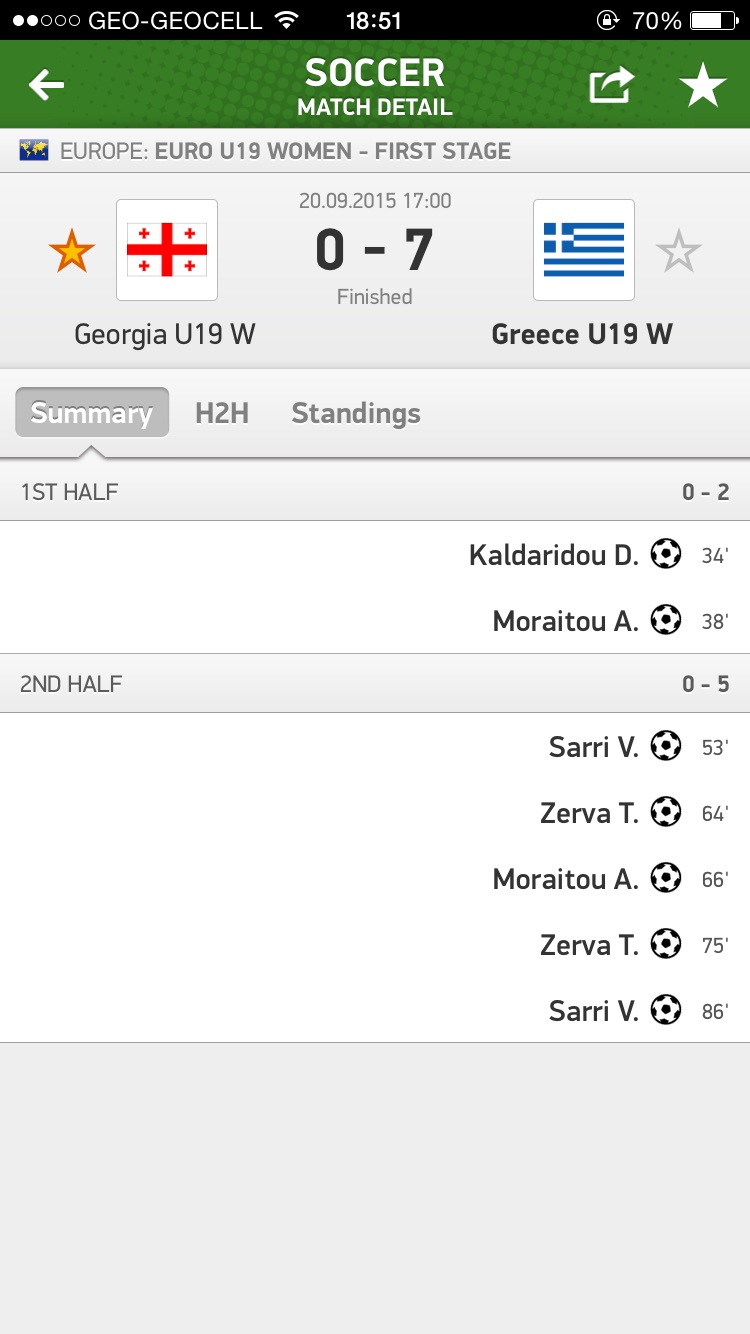
Task: Favorite Greece U19 W with gray star
Action: [x=679, y=251]
